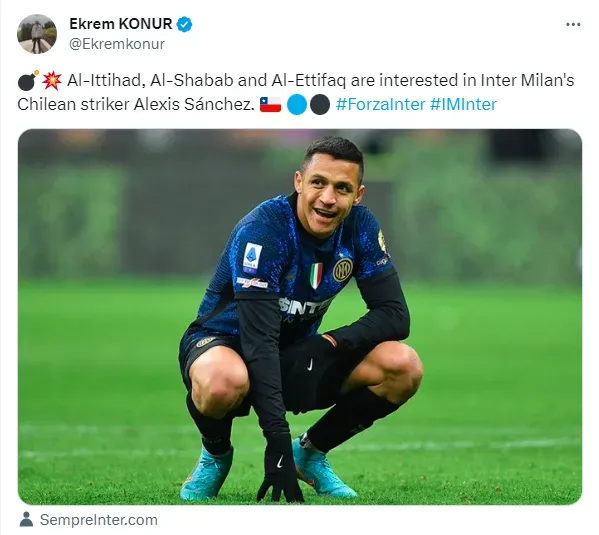
Task: Click the collision explosion emoji
Action: click(x=52, y=81)
